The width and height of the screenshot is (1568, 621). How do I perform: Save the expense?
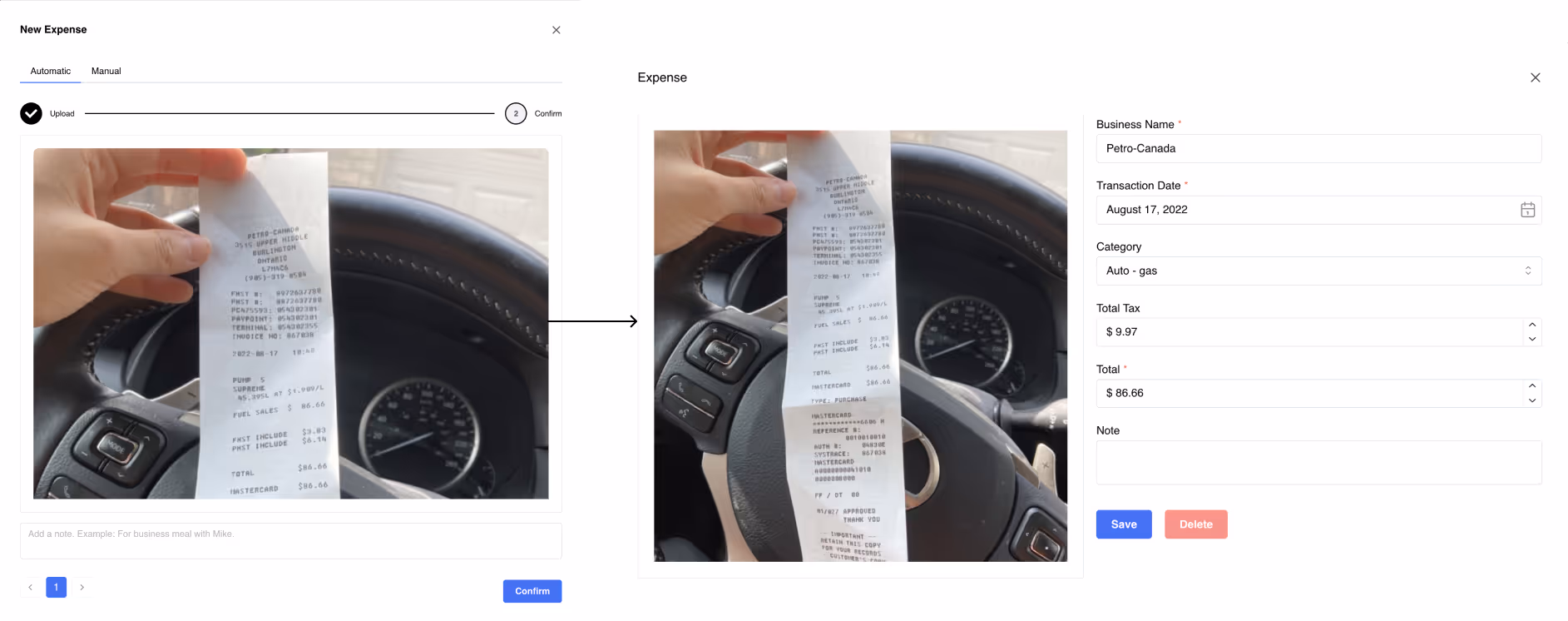coord(1124,524)
